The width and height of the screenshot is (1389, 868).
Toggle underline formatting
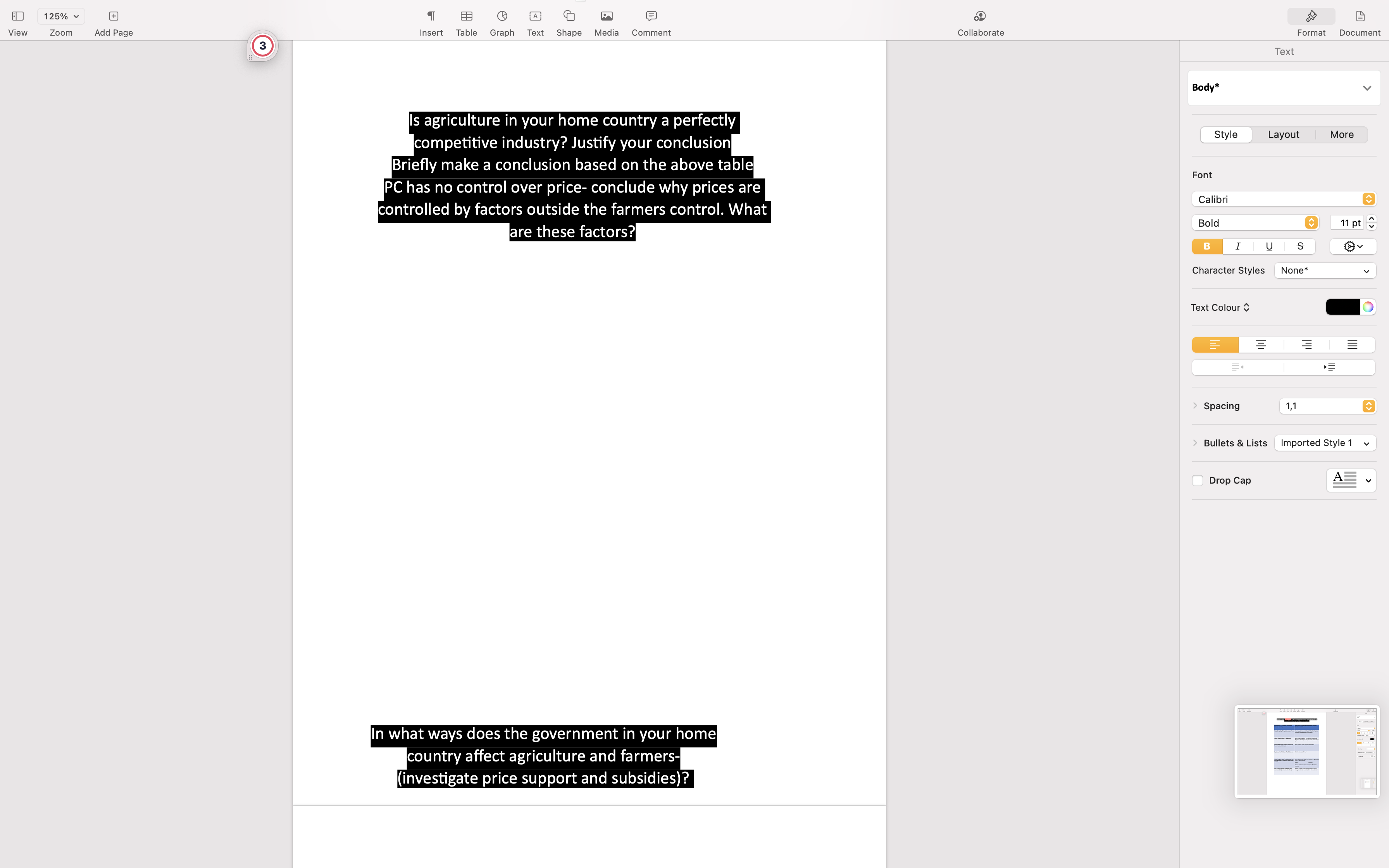[1269, 246]
